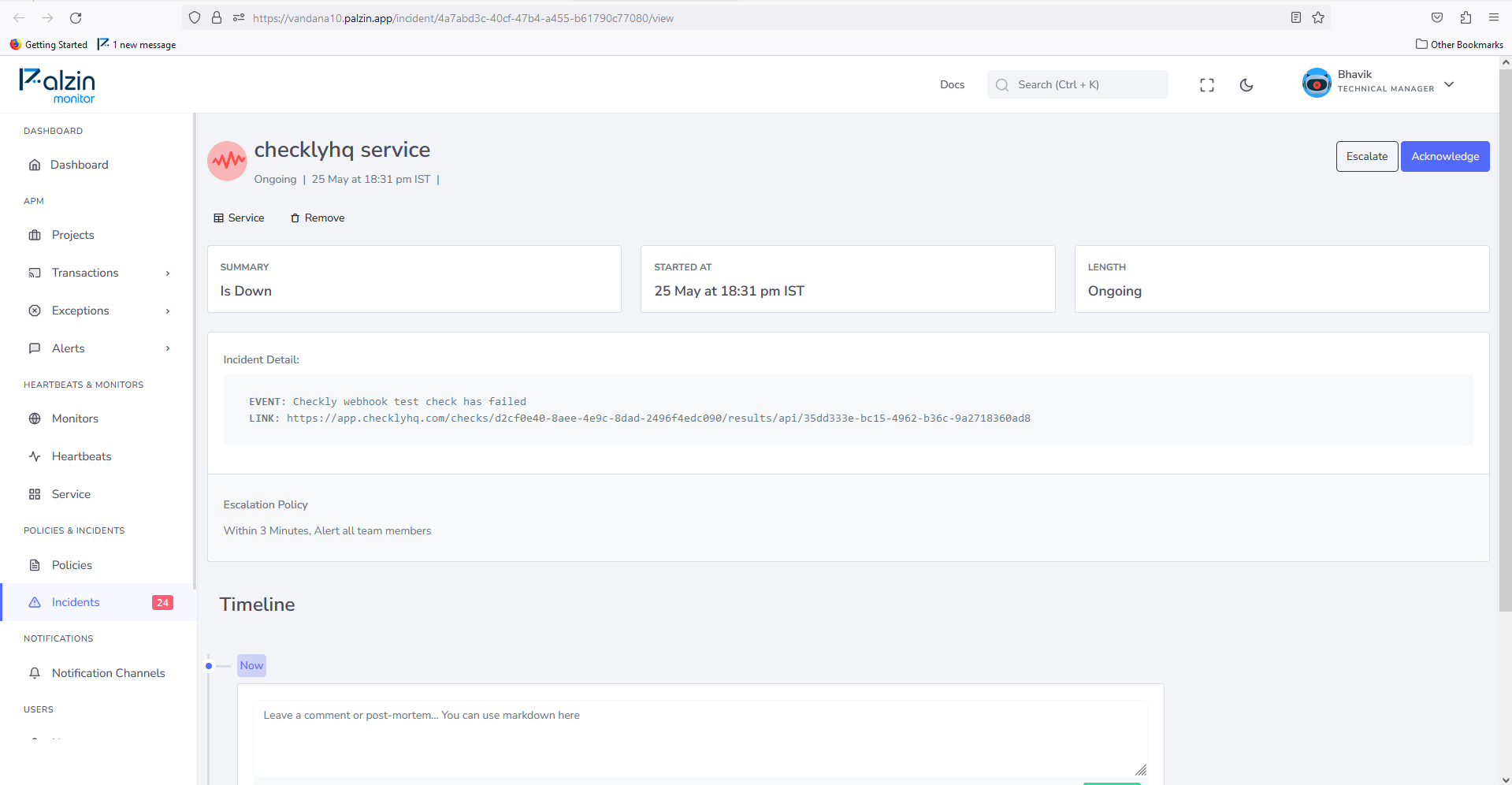
Task: Open Other Bookmarks folder
Action: pos(1459,44)
